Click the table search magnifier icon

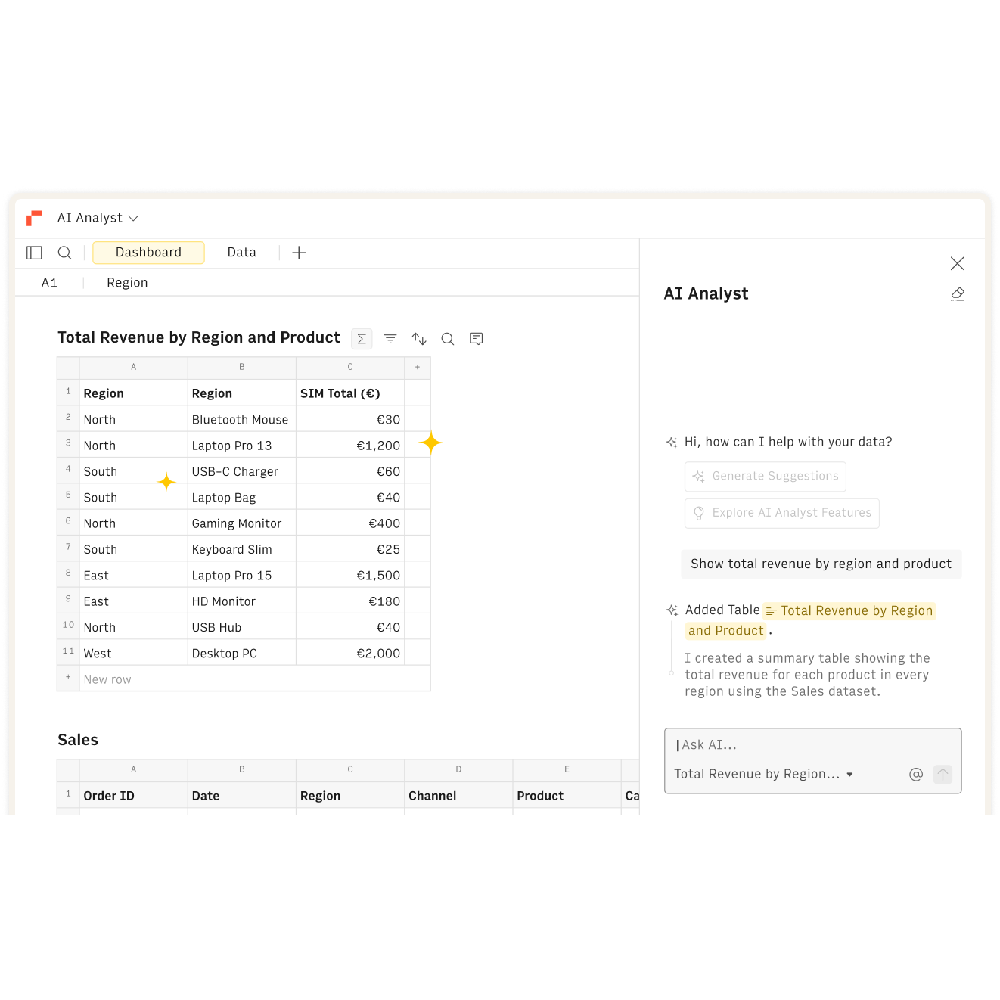(448, 339)
